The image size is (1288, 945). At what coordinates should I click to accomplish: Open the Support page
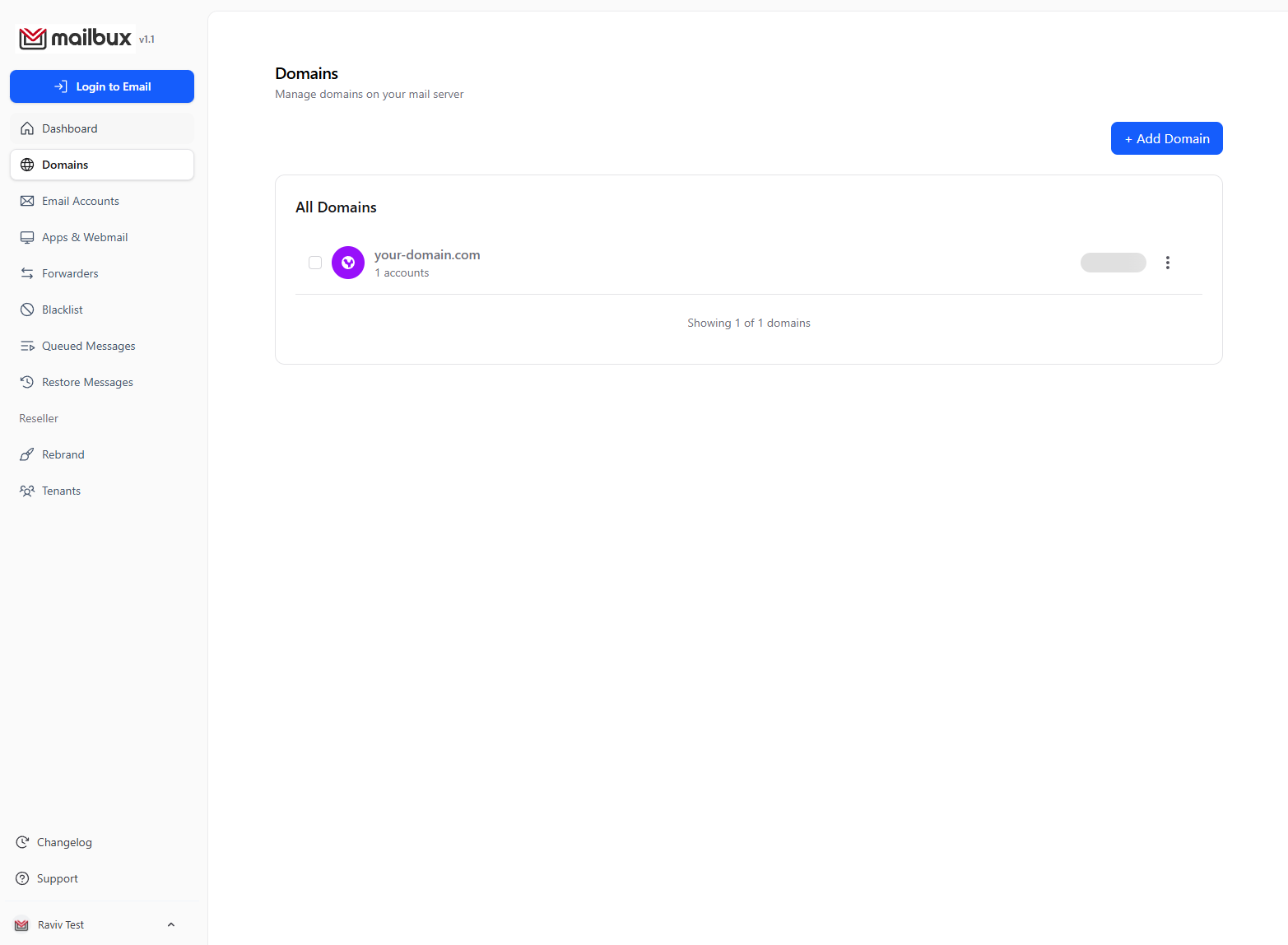click(x=57, y=877)
